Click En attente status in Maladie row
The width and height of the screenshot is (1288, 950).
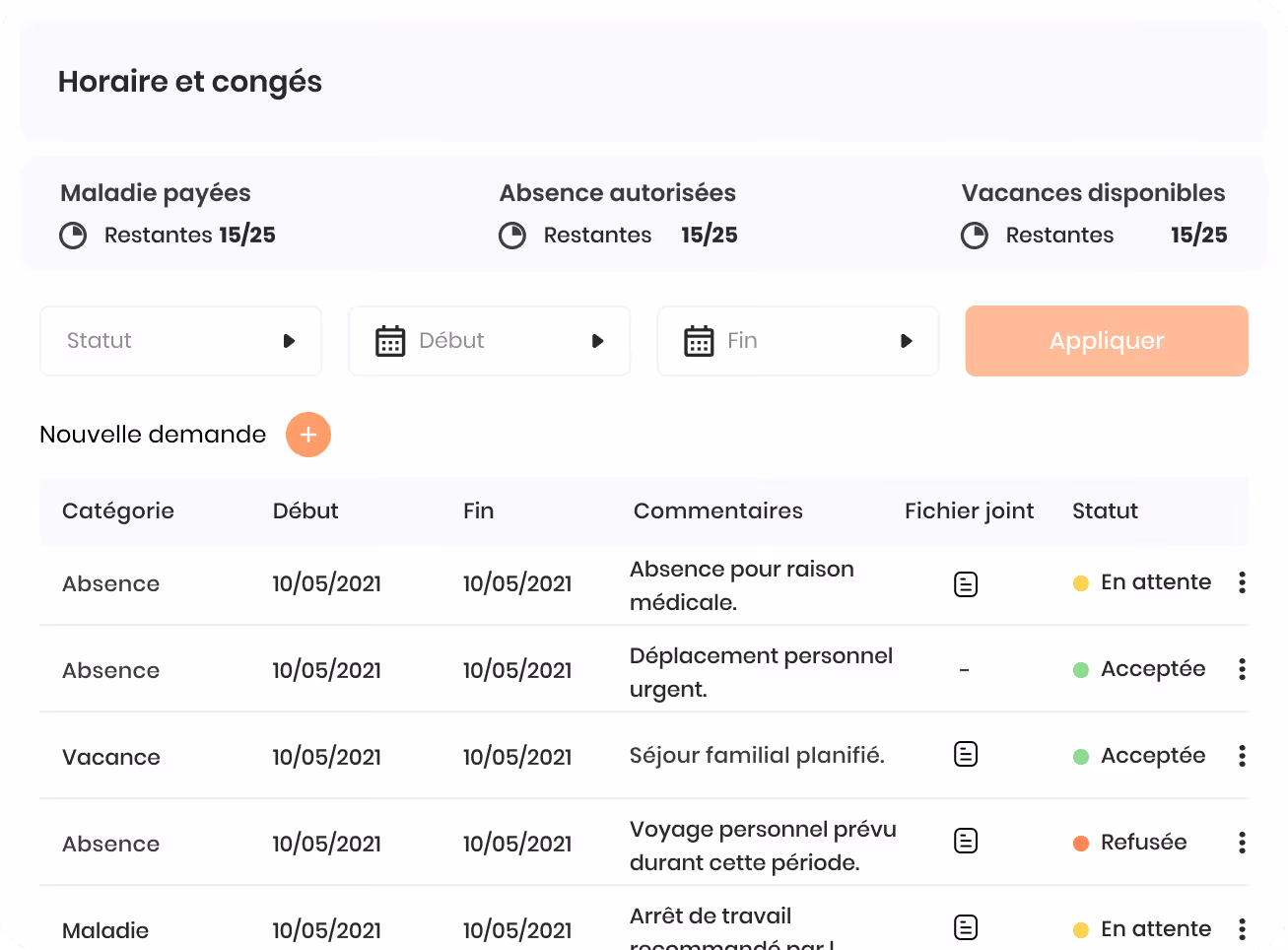(1156, 929)
